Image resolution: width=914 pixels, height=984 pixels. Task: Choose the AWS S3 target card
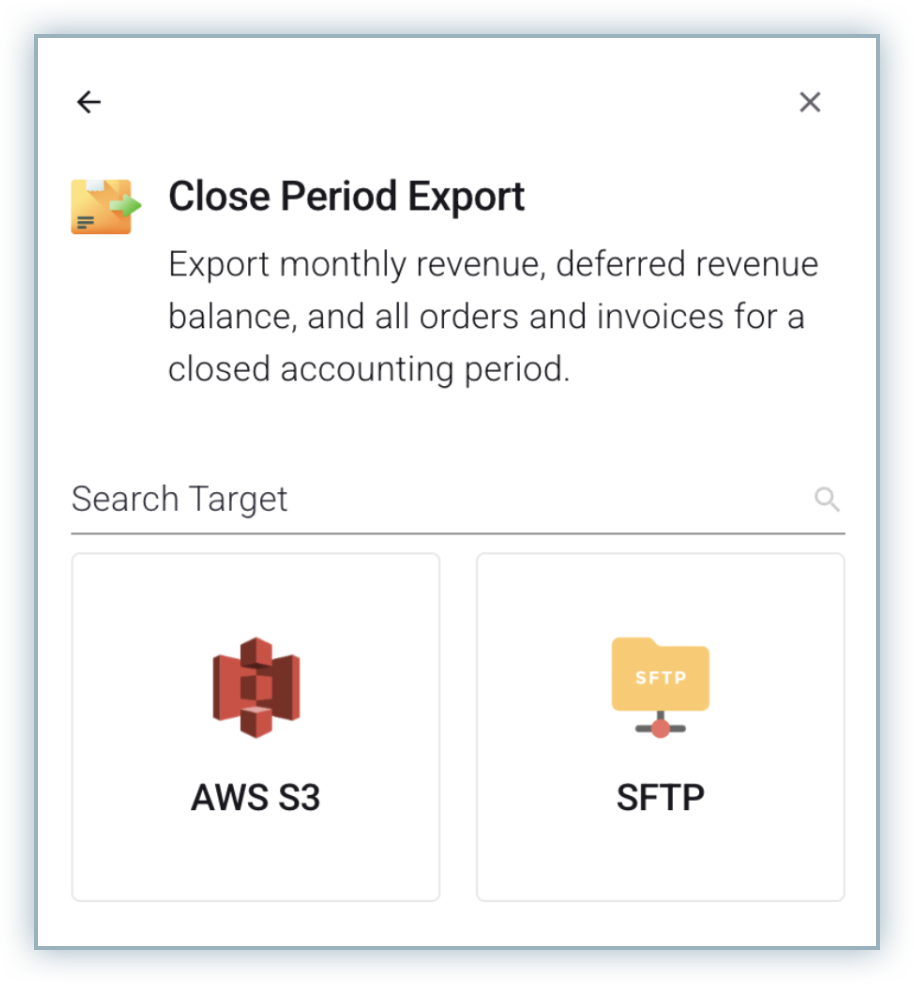point(256,620)
